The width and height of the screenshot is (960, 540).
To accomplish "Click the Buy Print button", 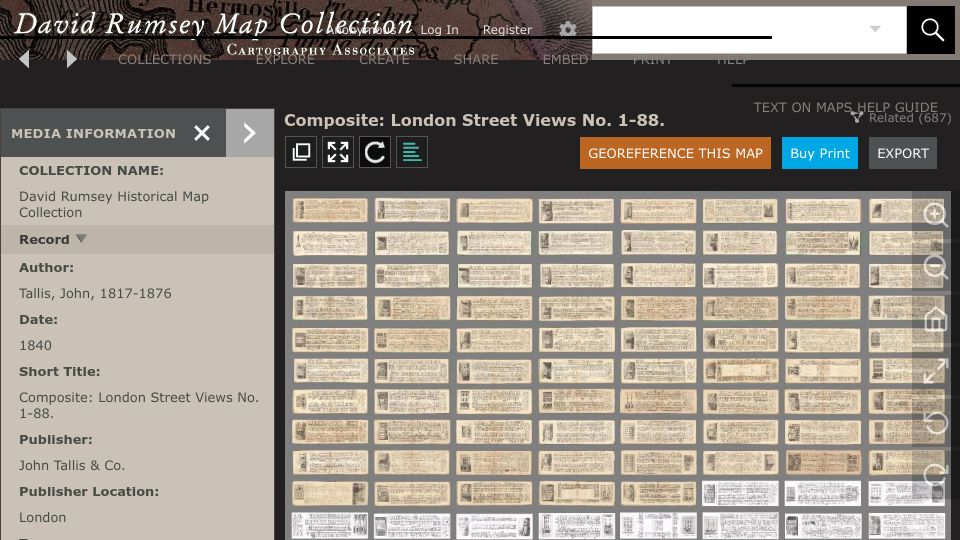I will 820,153.
